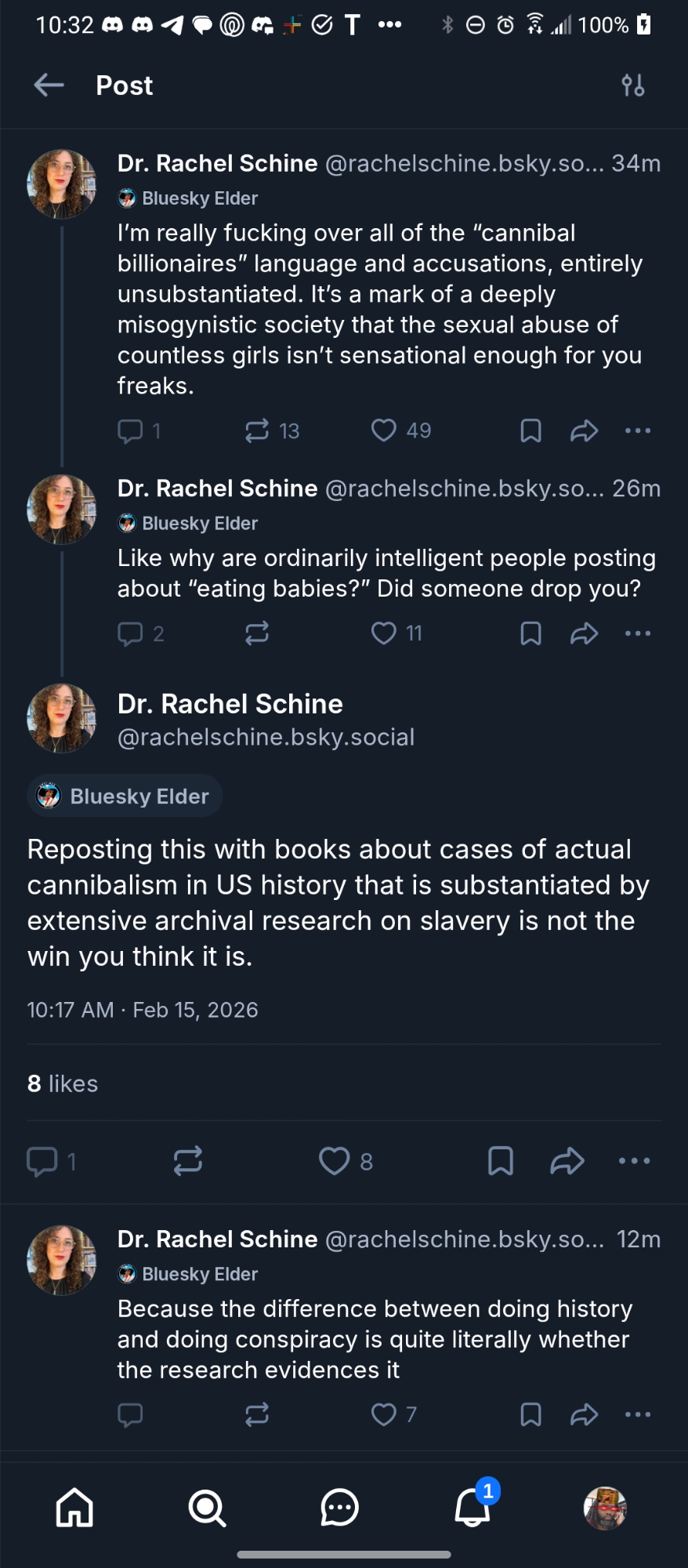The height and width of the screenshot is (1568, 688).
Task: Bookmark the main post
Action: tap(501, 1161)
